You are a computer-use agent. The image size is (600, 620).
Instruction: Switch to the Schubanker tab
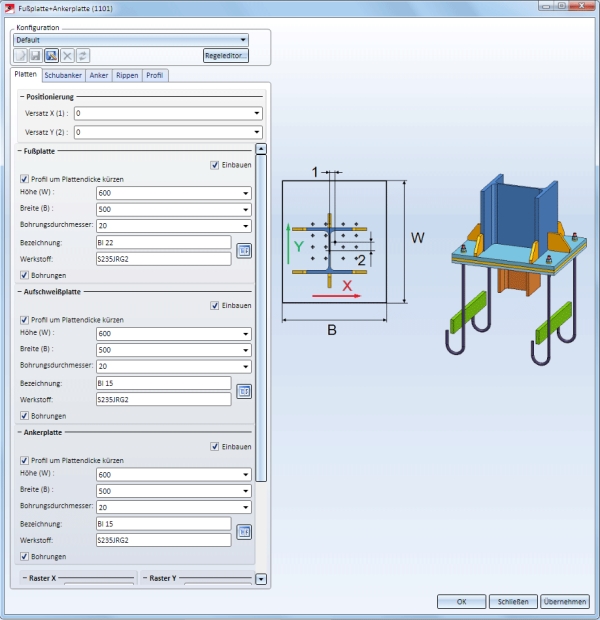[x=63, y=75]
